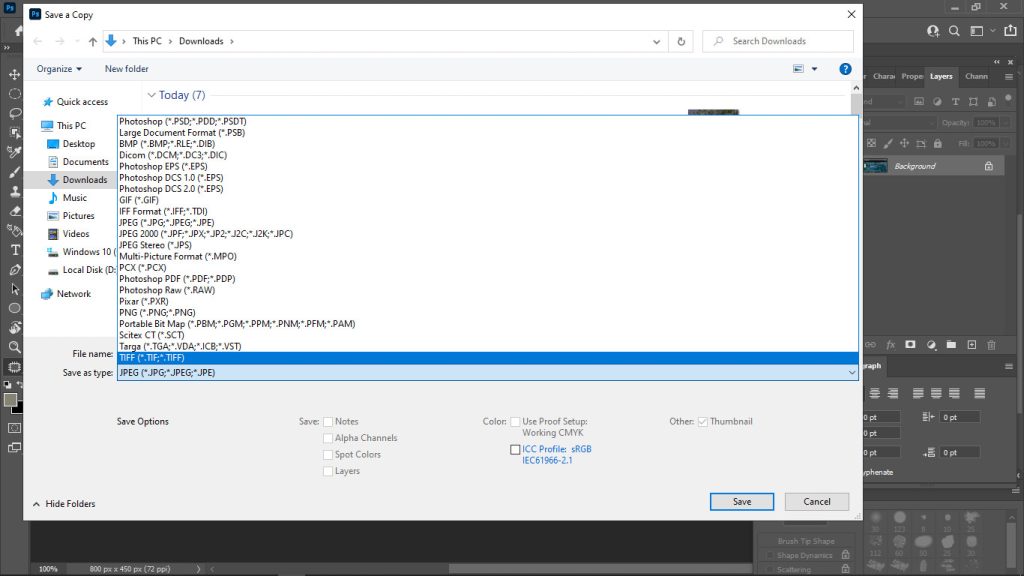Open the Organize dropdown menu
Image resolution: width=1024 pixels, height=576 pixels.
[59, 69]
